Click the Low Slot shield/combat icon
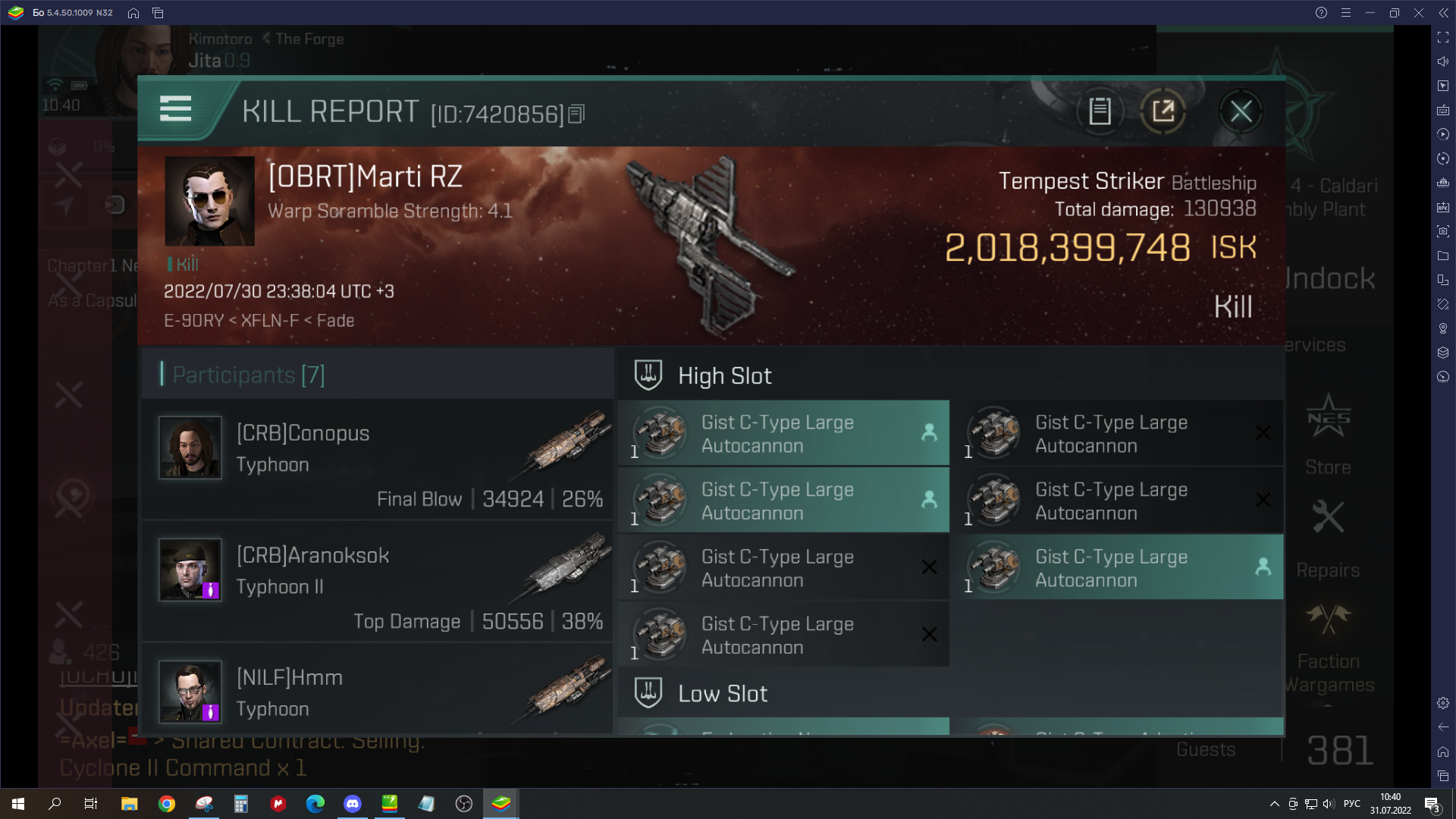 (649, 693)
